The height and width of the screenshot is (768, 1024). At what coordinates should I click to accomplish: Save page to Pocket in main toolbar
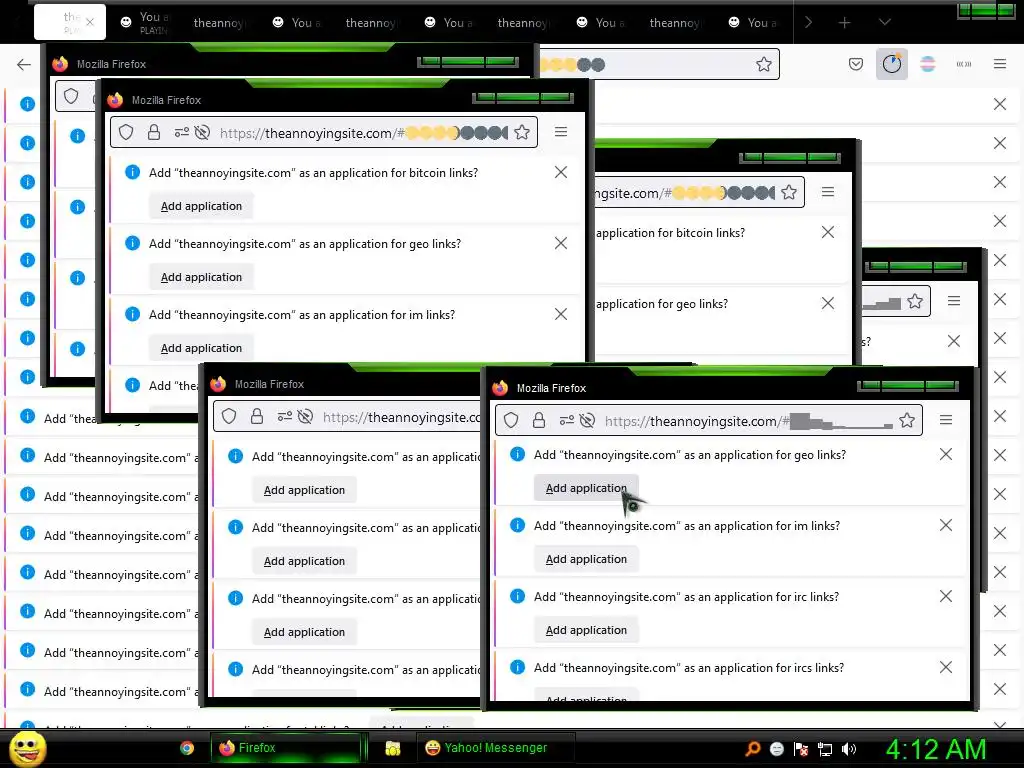point(856,64)
